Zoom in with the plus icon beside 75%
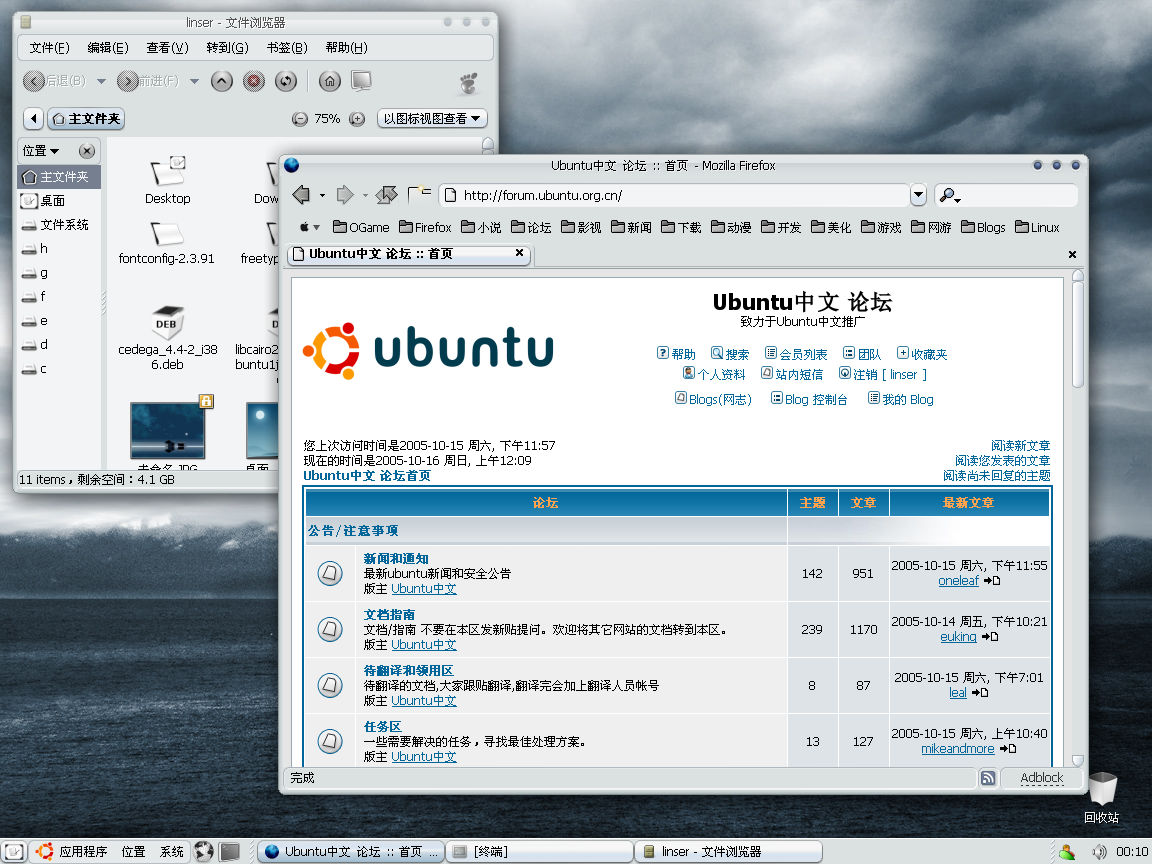1152x864 pixels. 357,119
